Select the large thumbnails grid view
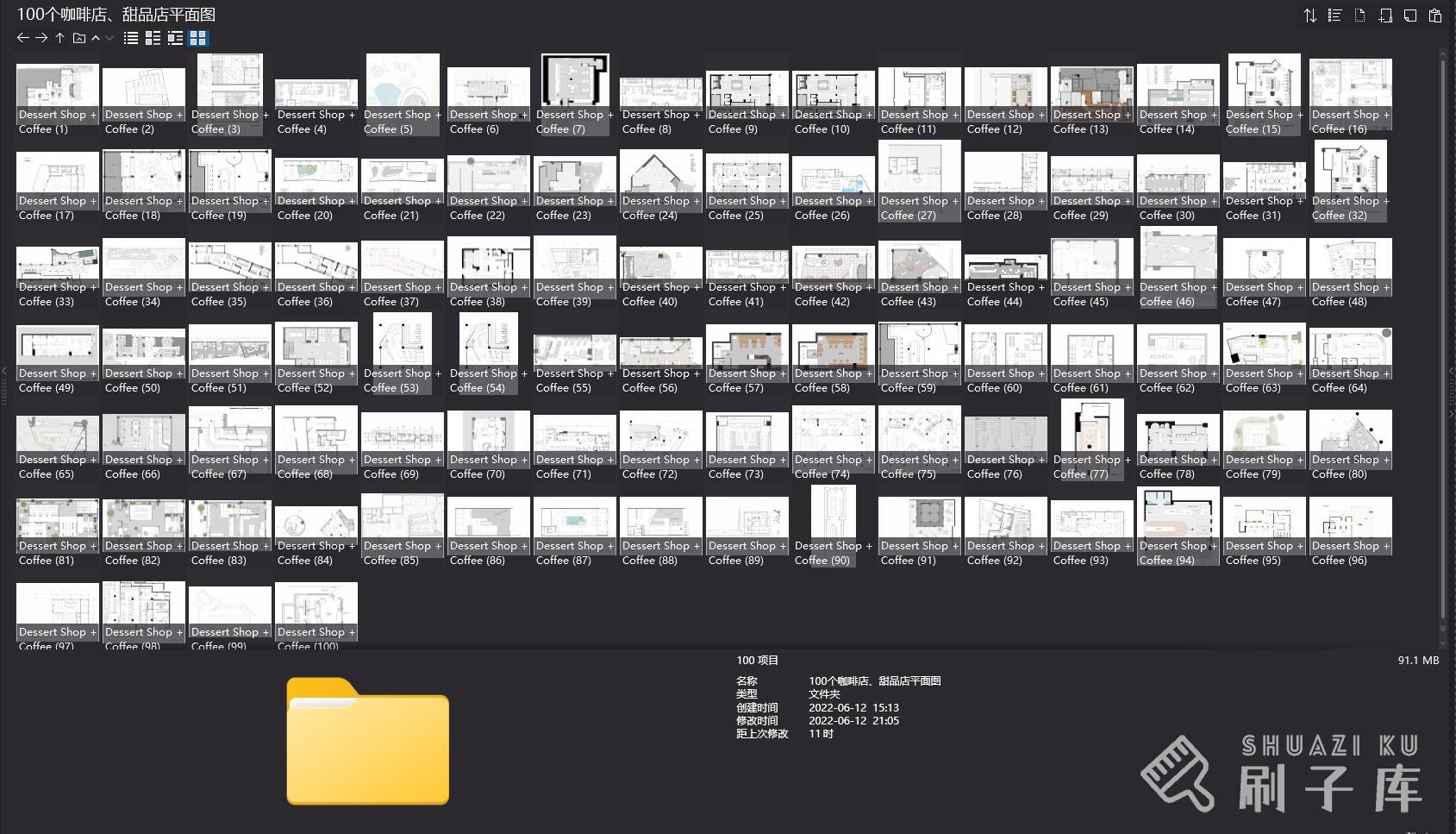The image size is (1456, 834). pyautogui.click(x=197, y=38)
